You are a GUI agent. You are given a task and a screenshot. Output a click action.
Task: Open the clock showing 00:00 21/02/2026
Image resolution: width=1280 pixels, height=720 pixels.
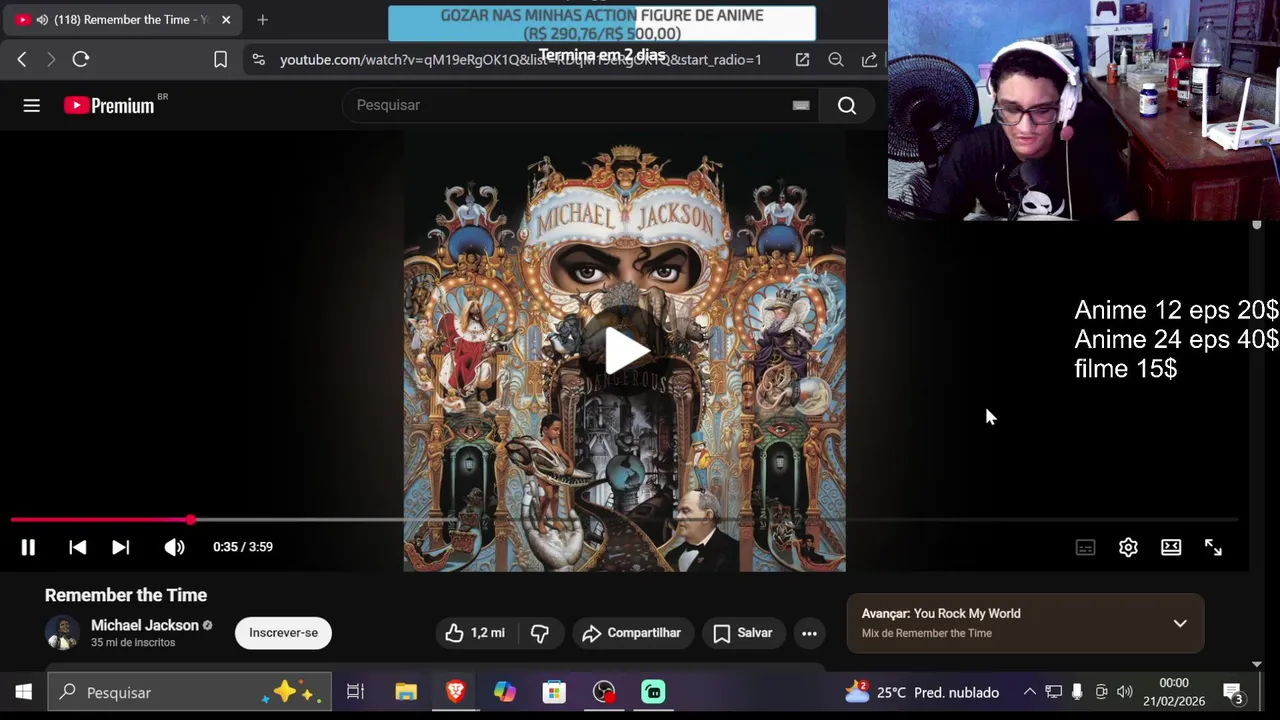click(x=1174, y=692)
